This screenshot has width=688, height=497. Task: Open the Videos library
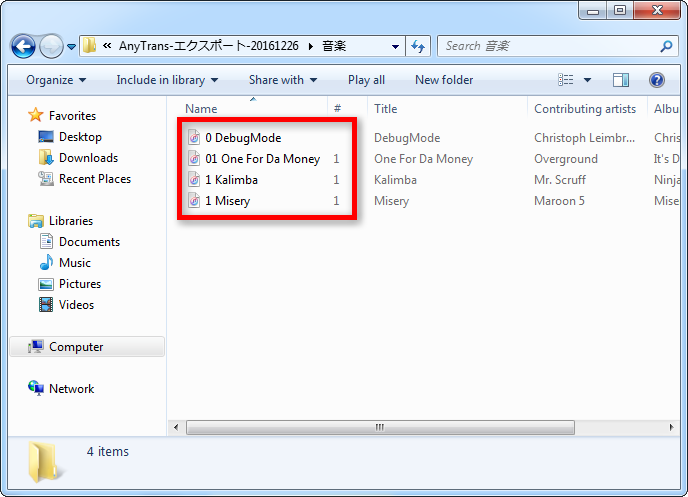[76, 305]
